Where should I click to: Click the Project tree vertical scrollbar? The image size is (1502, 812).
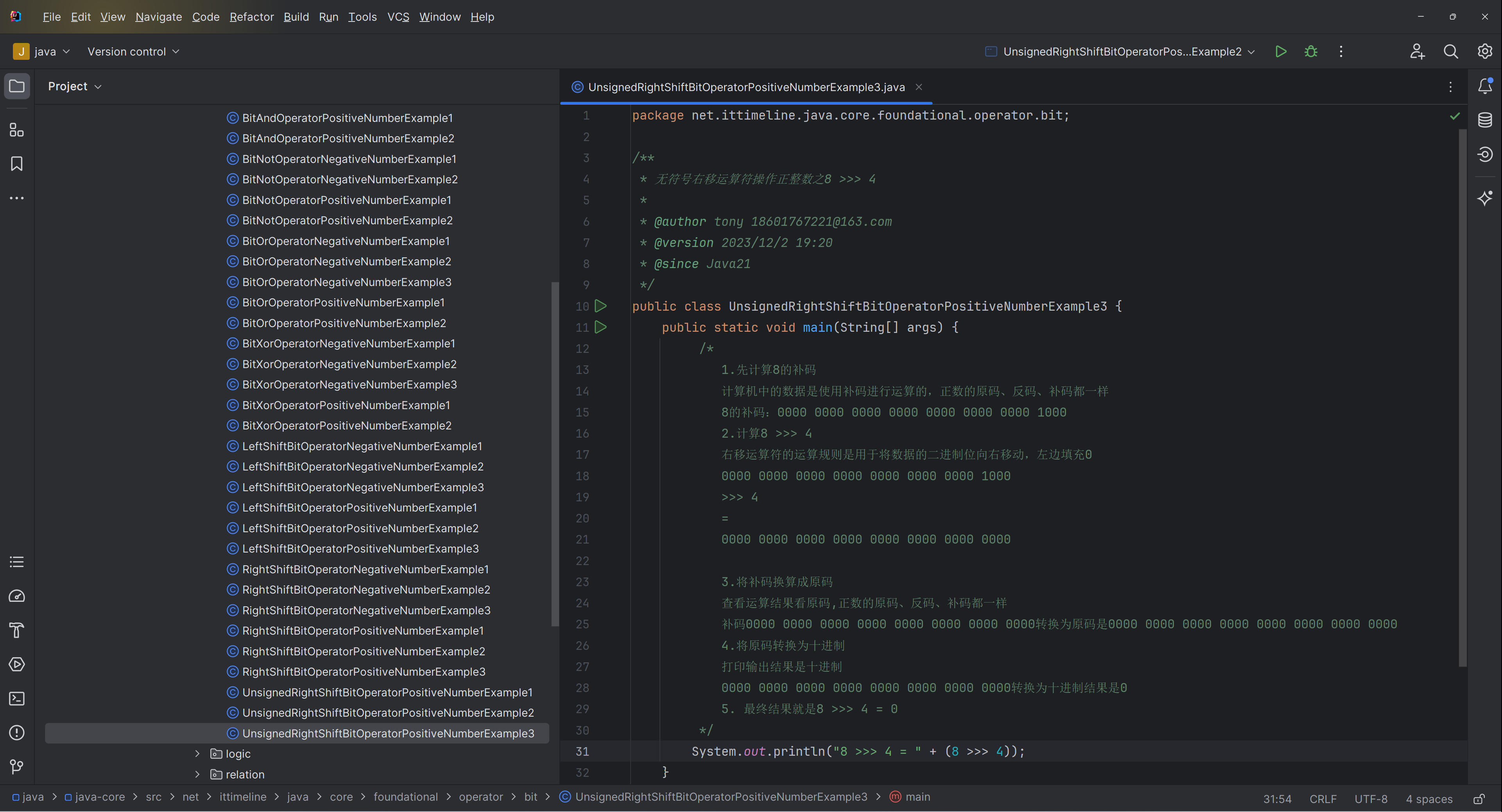554,455
